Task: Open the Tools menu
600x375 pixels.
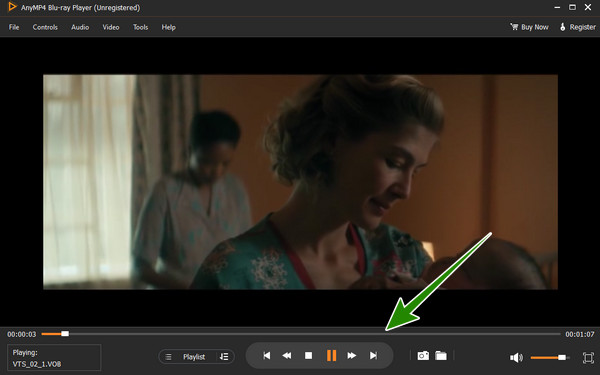Action: [140, 27]
